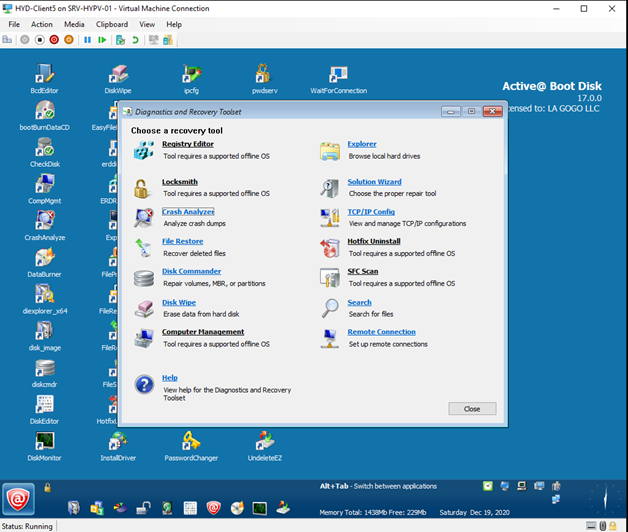Click the SFC Scan icon
628x532 pixels.
[x=330, y=278]
